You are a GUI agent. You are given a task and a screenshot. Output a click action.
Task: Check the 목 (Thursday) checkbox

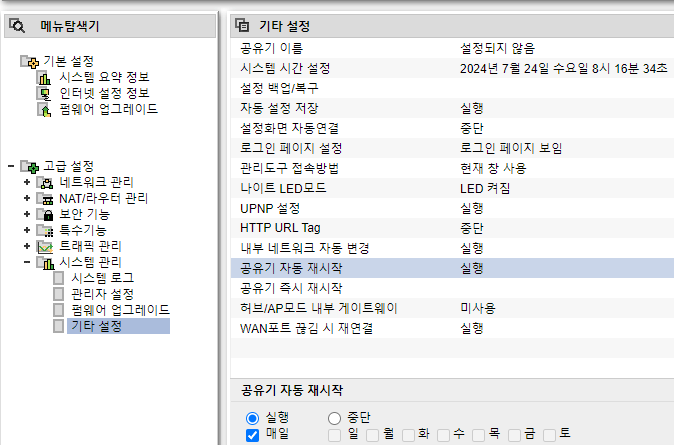pyautogui.click(x=479, y=435)
